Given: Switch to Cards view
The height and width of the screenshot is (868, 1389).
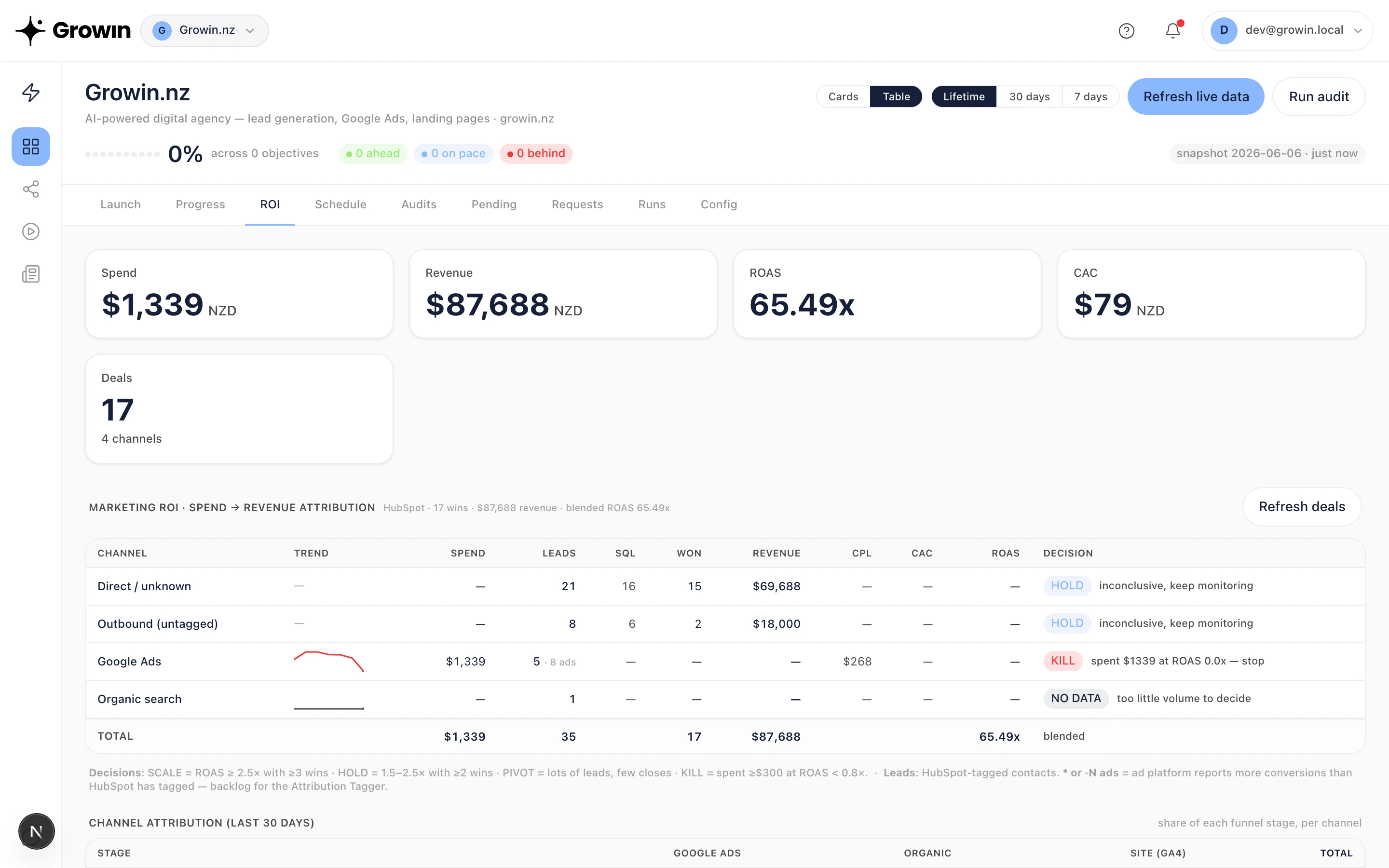Looking at the screenshot, I should [843, 96].
